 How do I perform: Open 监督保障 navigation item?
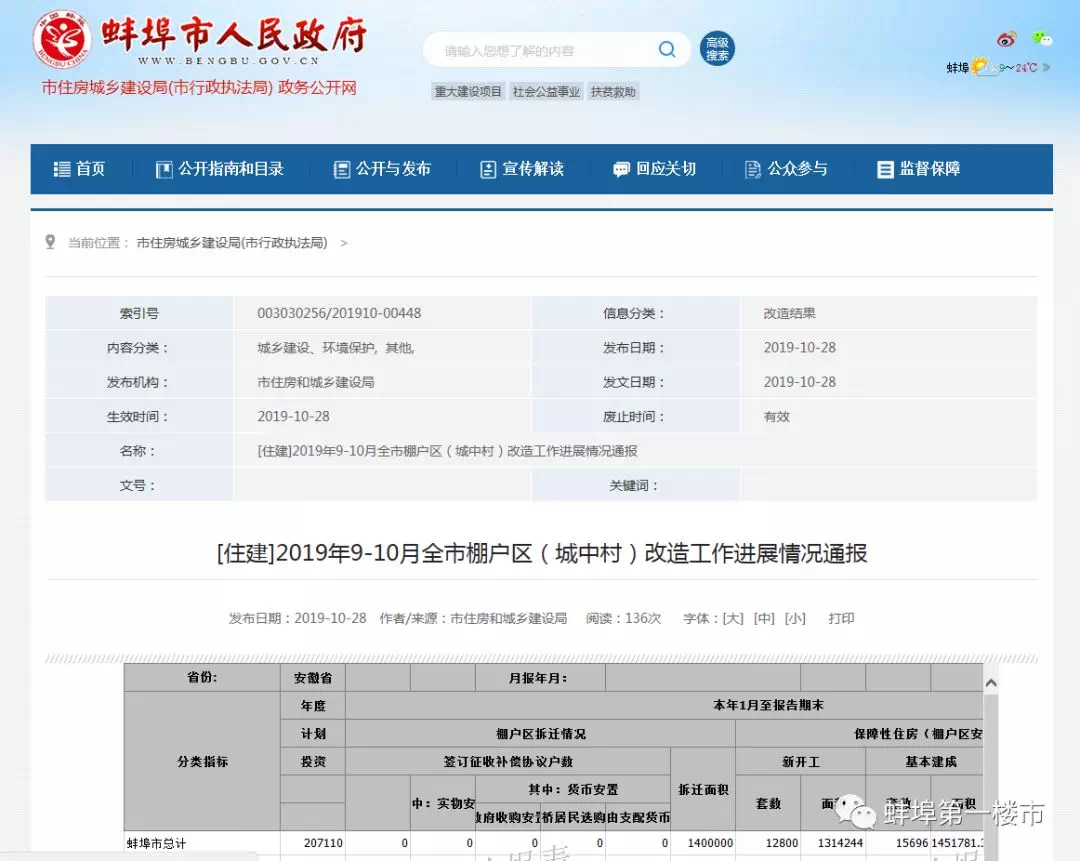point(918,169)
